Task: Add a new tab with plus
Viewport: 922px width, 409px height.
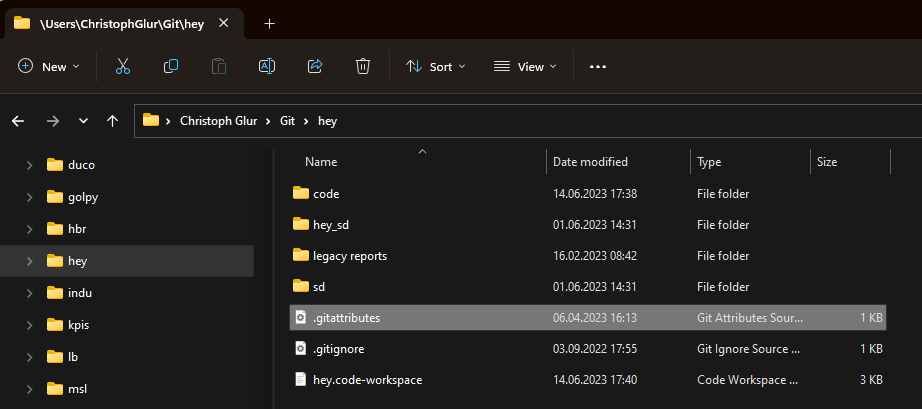Action: click(269, 24)
